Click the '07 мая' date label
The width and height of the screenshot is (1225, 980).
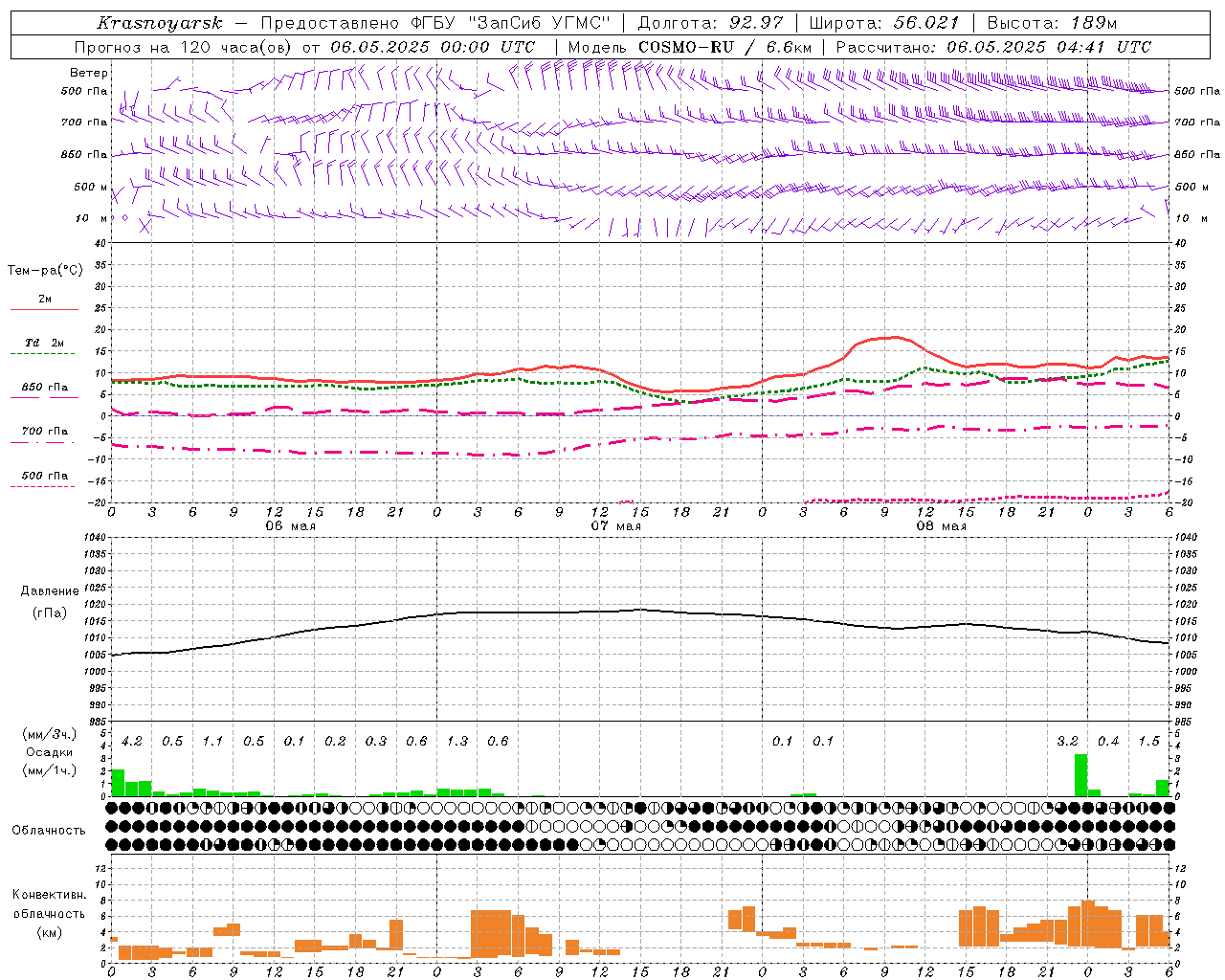pyautogui.click(x=615, y=526)
